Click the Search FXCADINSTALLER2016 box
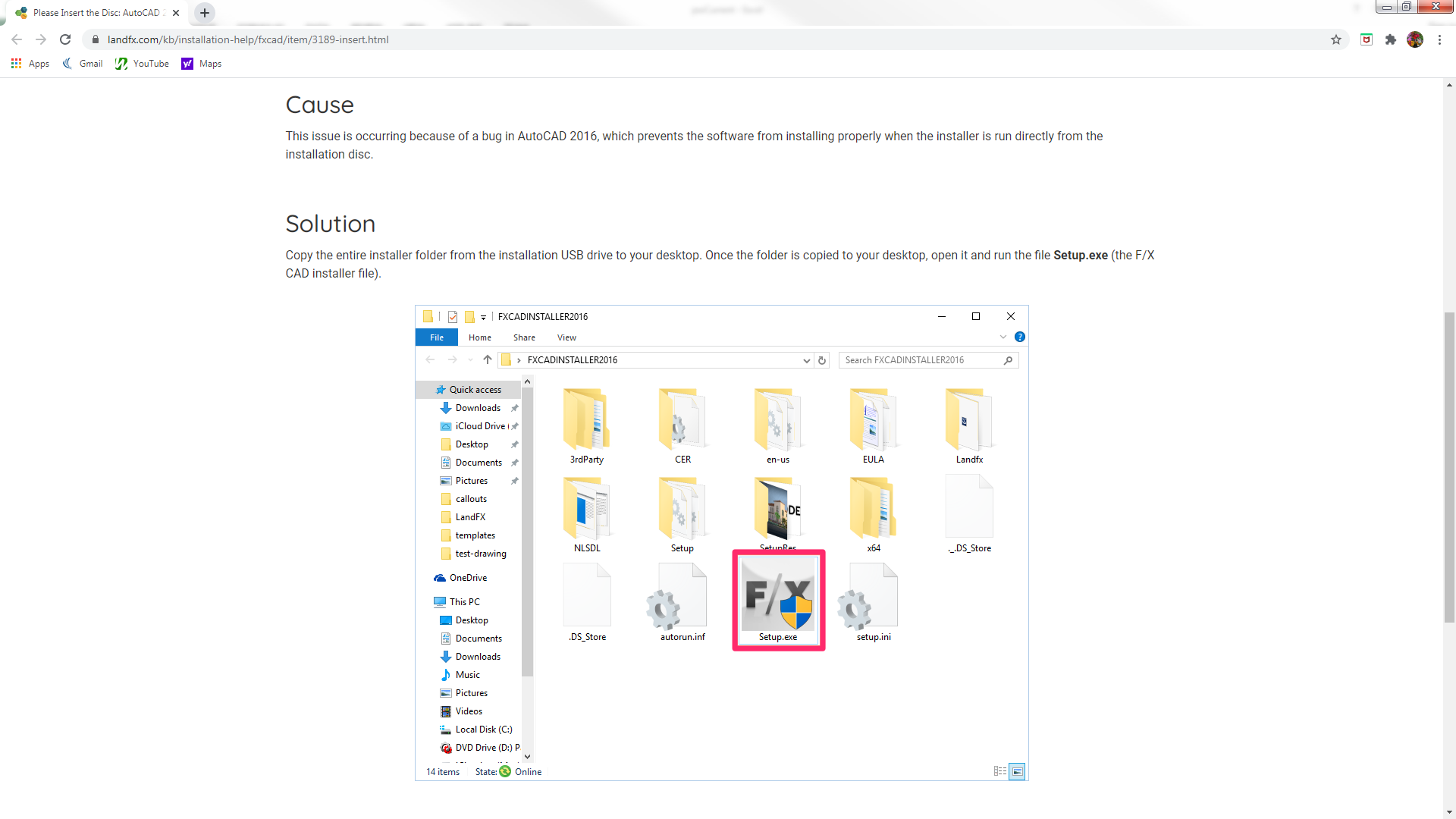The height and width of the screenshot is (819, 1456). point(928,360)
